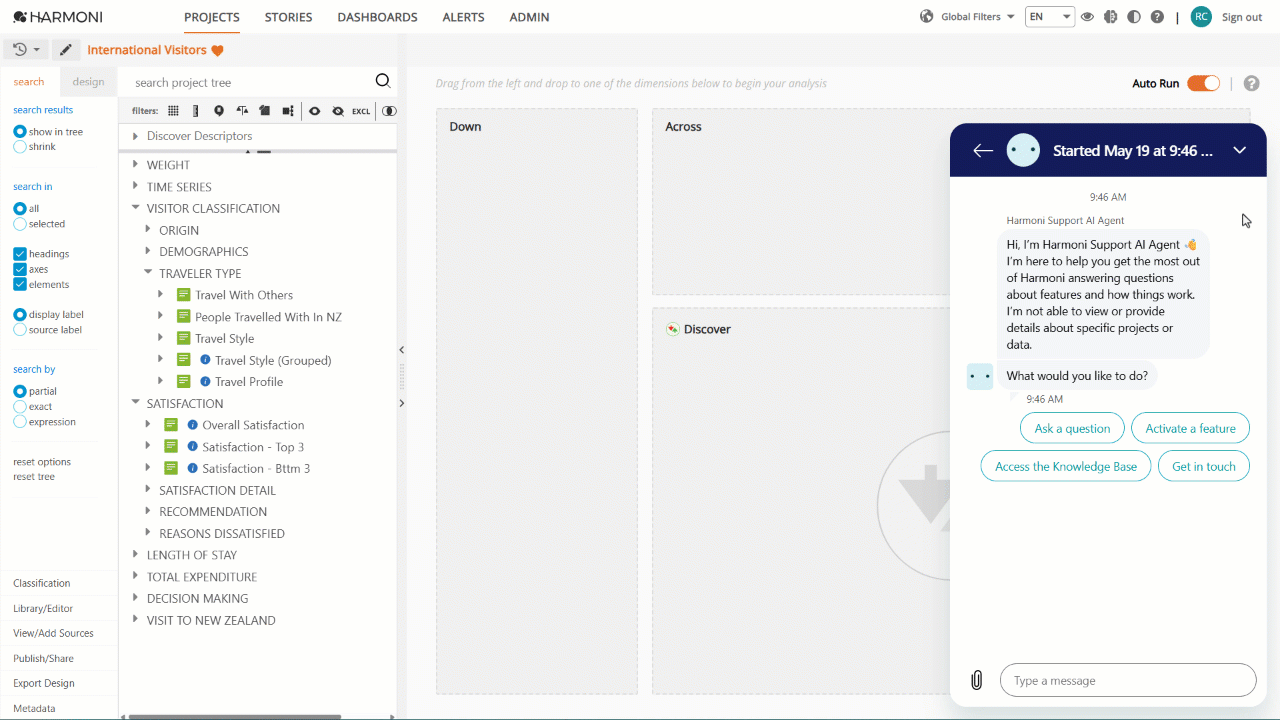
Task: Click the info icon beside Overall Satisfaction
Action: [x=193, y=425]
